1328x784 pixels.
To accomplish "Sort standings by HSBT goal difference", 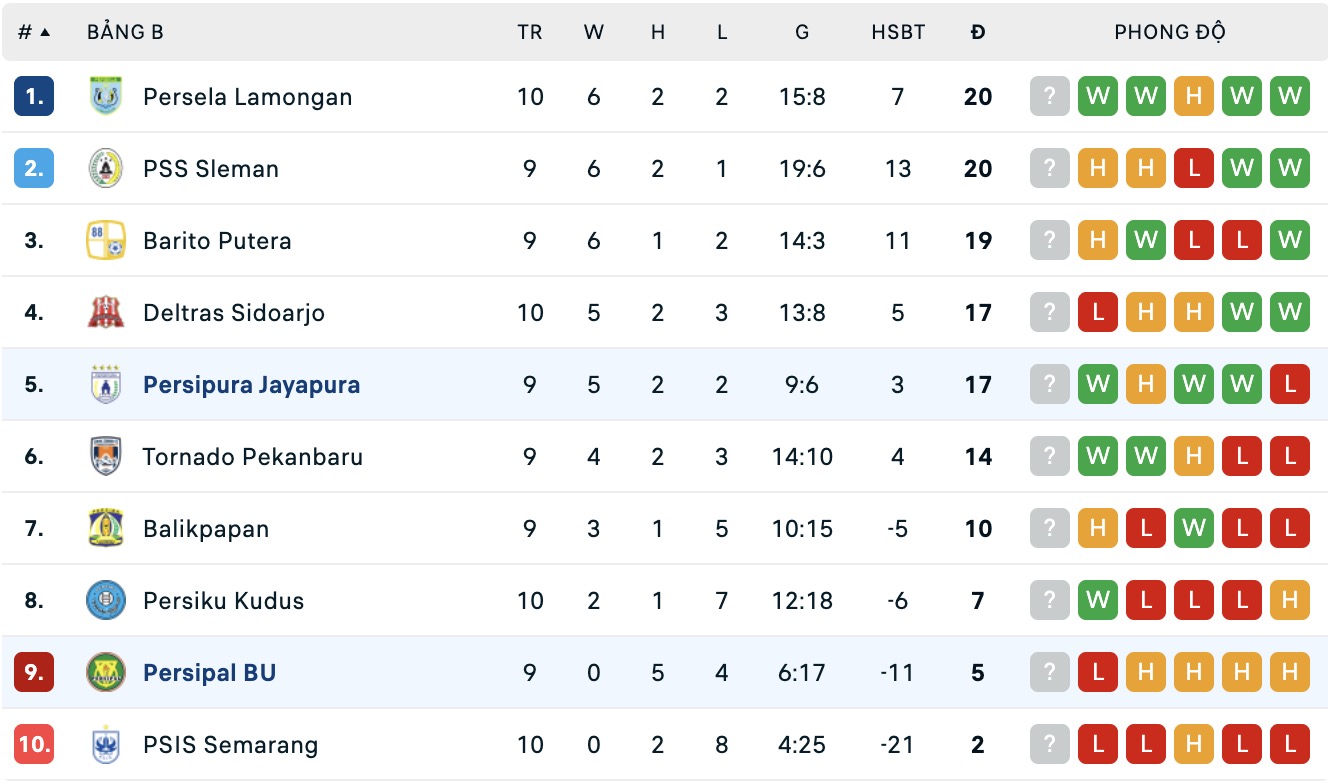I will click(898, 32).
